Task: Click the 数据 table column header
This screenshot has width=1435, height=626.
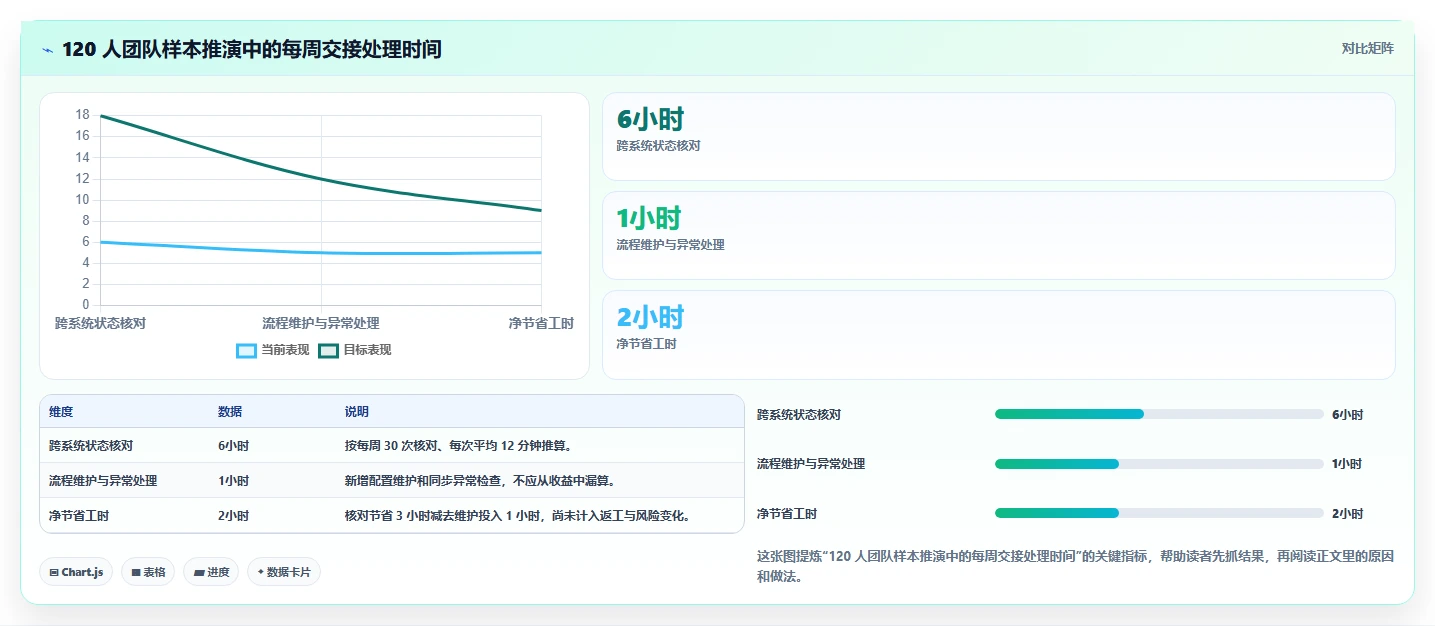Action: 230,412
